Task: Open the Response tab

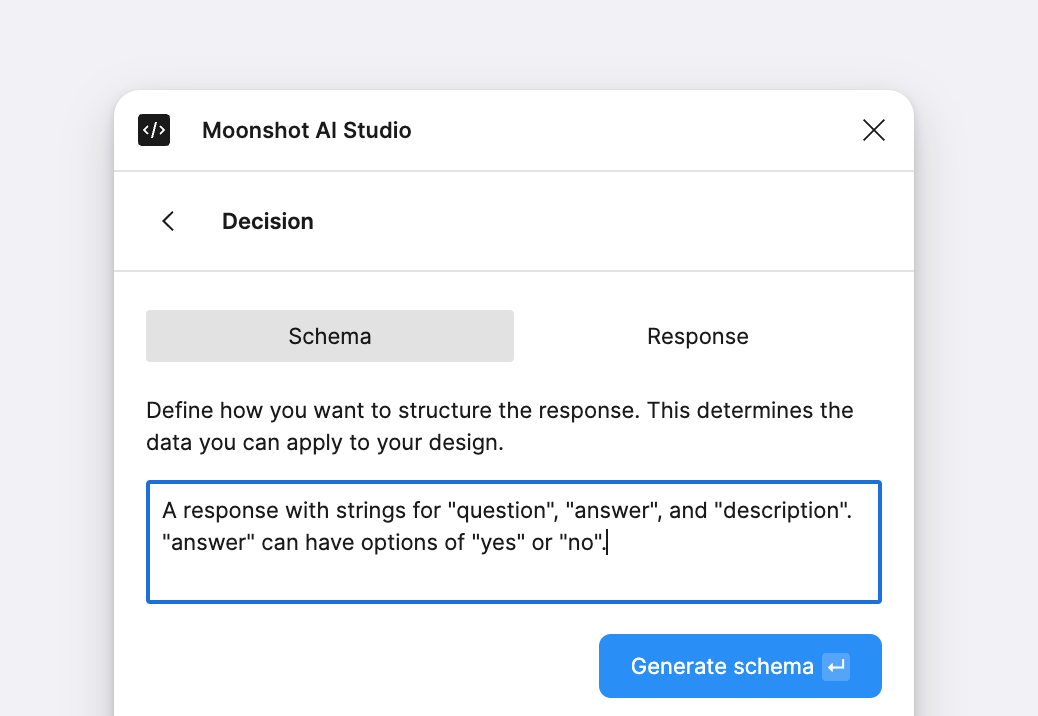Action: click(x=698, y=336)
